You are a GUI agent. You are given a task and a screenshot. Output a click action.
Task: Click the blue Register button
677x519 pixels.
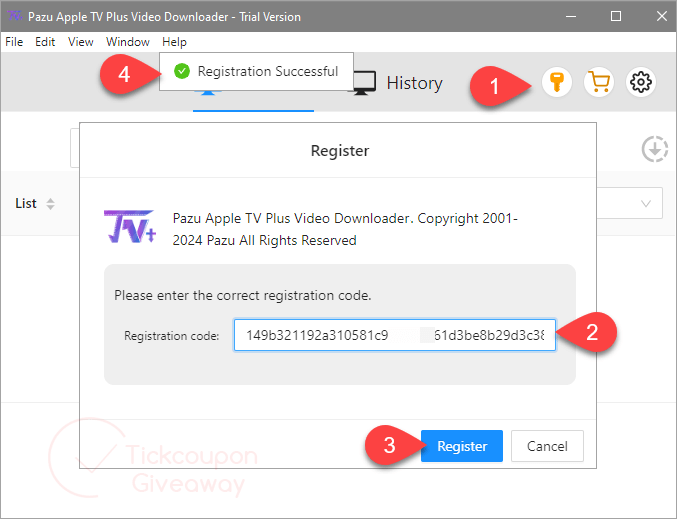(462, 446)
